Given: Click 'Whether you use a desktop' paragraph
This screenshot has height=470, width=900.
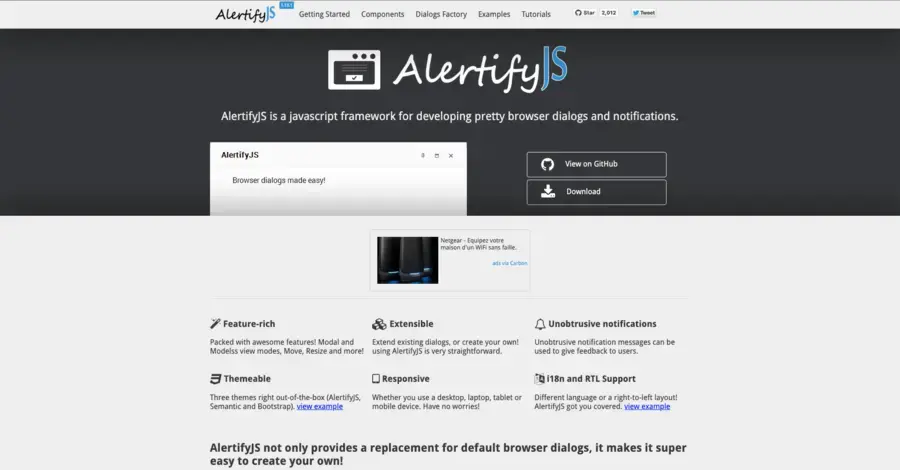Looking at the screenshot, I should click(447, 402).
